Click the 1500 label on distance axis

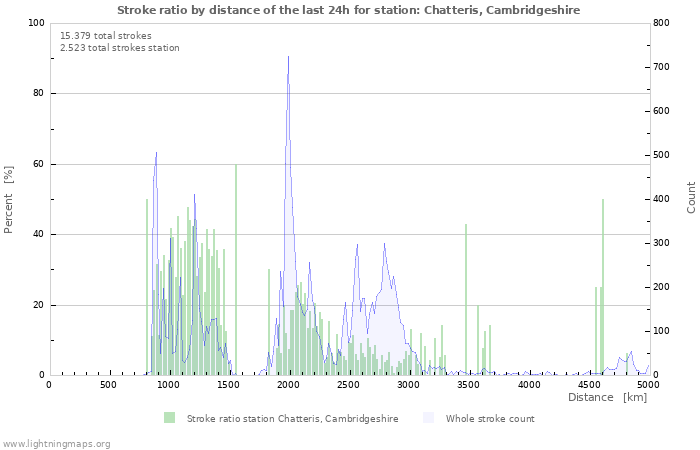228,385
